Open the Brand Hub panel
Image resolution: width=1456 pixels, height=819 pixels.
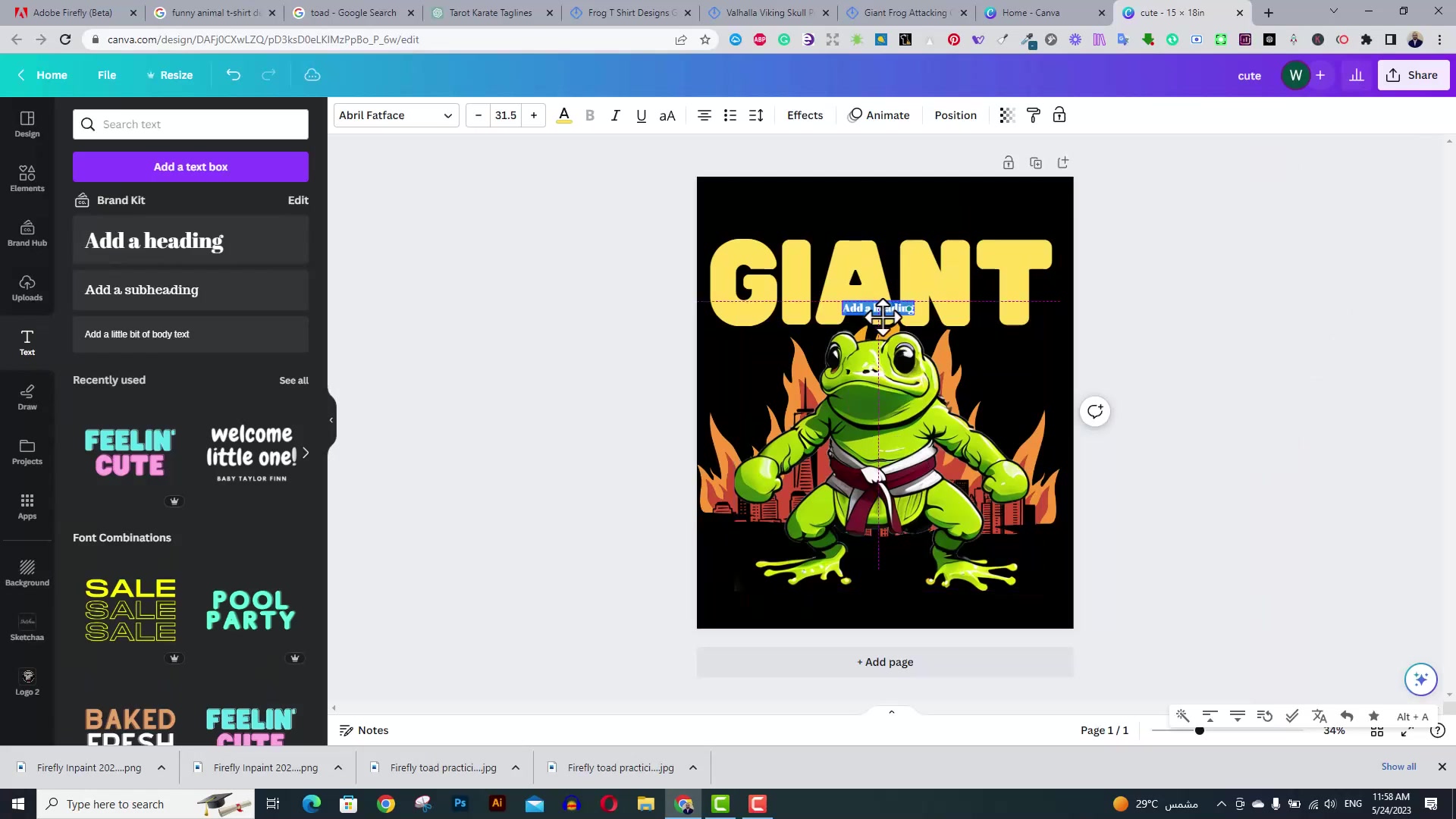27,234
